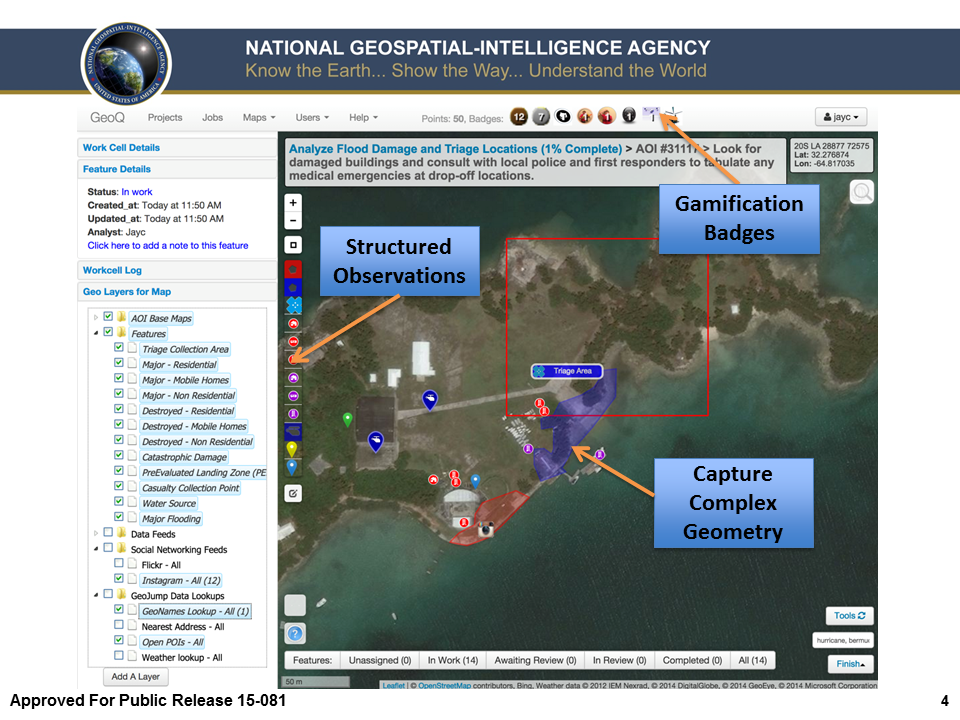Open the blue question mark help button

pos(295,634)
